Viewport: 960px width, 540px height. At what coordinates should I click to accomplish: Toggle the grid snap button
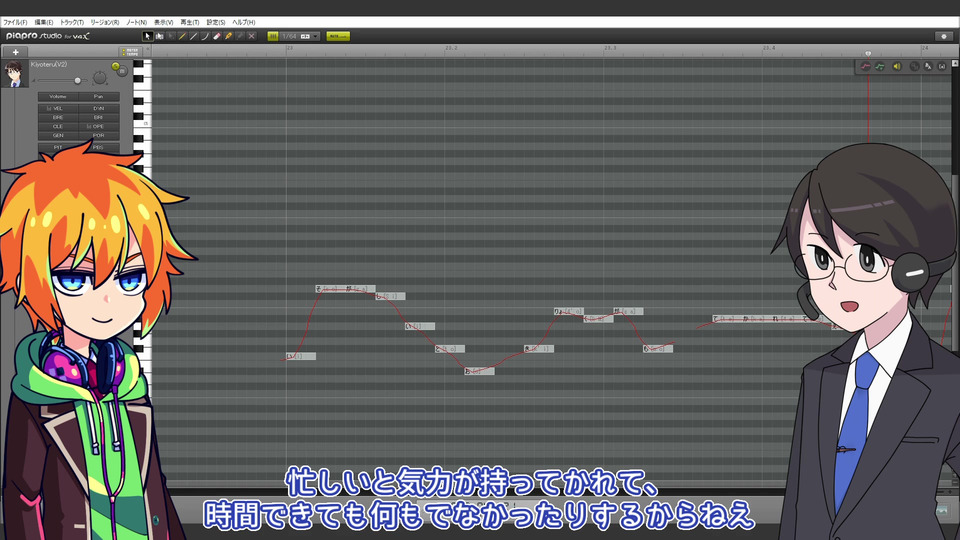click(x=273, y=36)
